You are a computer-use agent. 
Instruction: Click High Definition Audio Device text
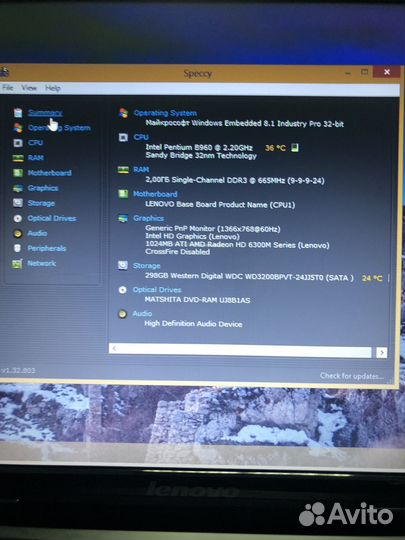(193, 324)
